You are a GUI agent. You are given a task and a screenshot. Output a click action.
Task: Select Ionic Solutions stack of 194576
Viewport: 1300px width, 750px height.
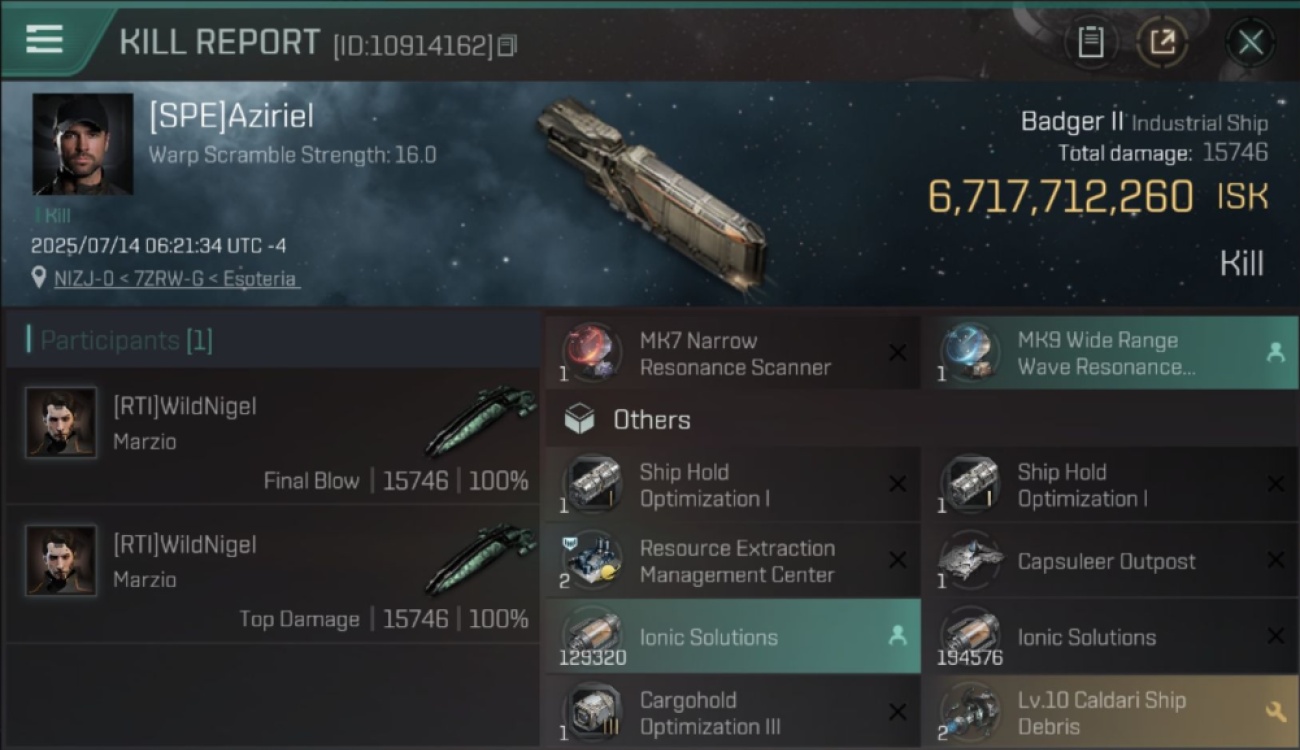pyautogui.click(x=1110, y=637)
